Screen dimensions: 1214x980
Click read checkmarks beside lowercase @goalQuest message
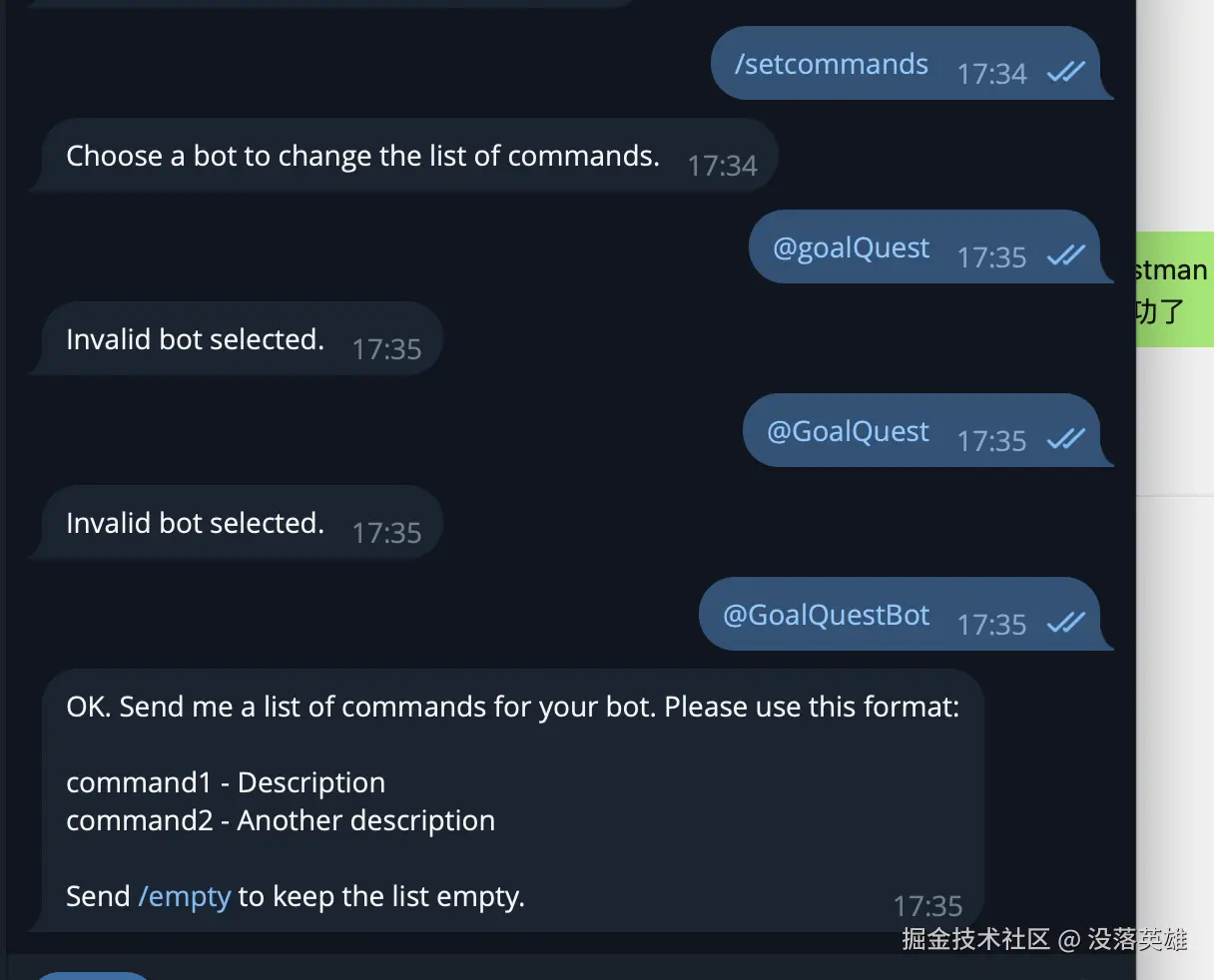point(1065,256)
